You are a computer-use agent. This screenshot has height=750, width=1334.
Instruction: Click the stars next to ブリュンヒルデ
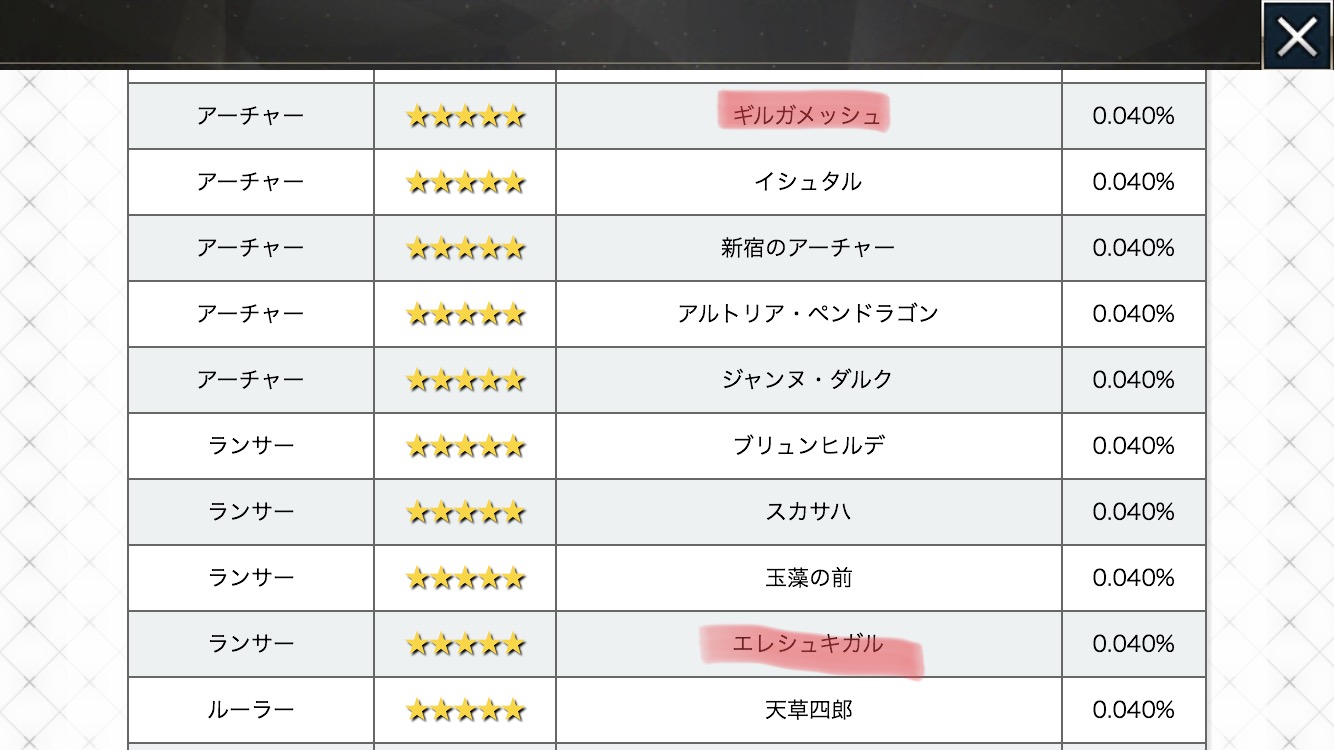[465, 446]
